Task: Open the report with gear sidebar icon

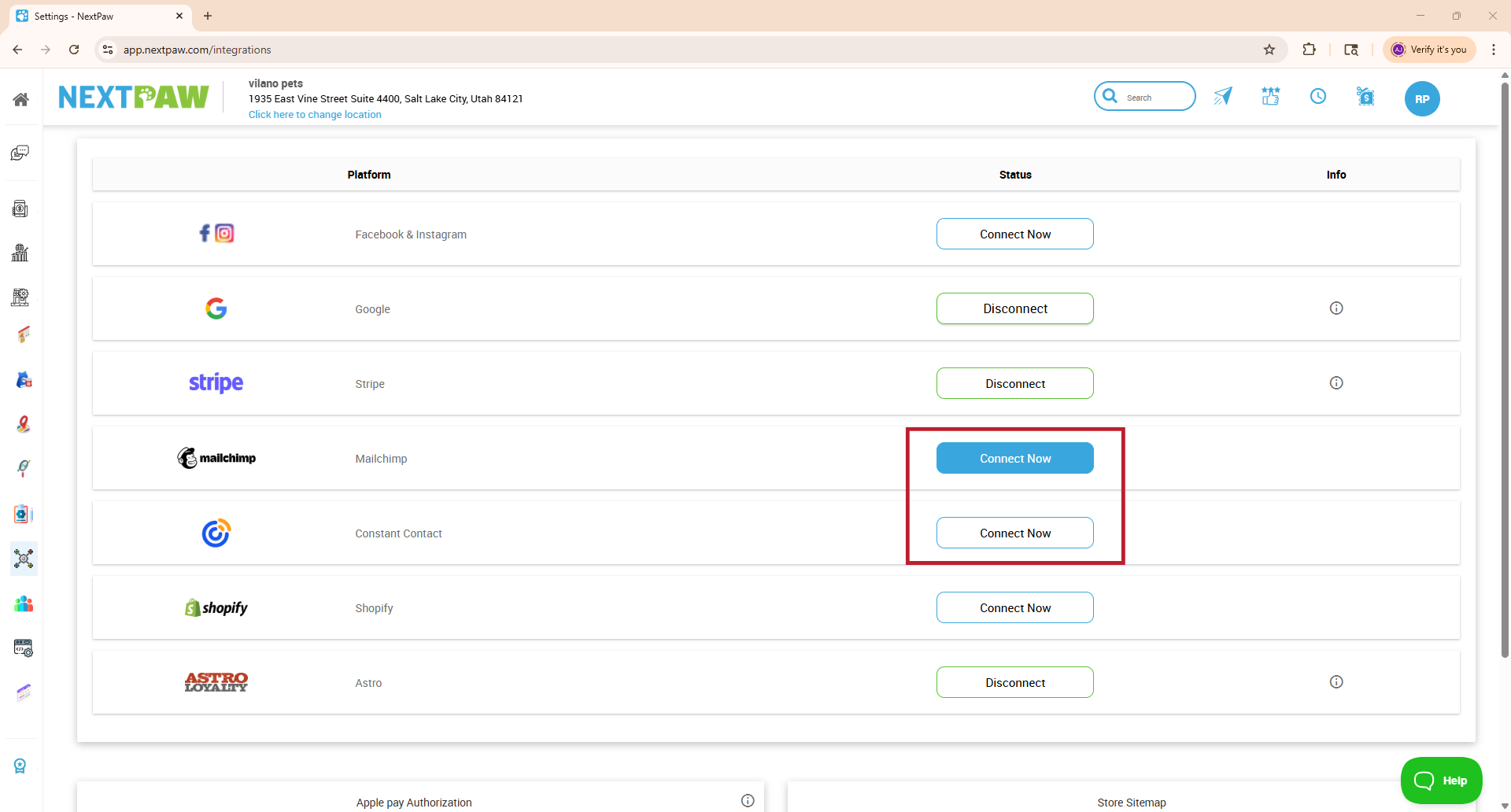Action: 20,297
